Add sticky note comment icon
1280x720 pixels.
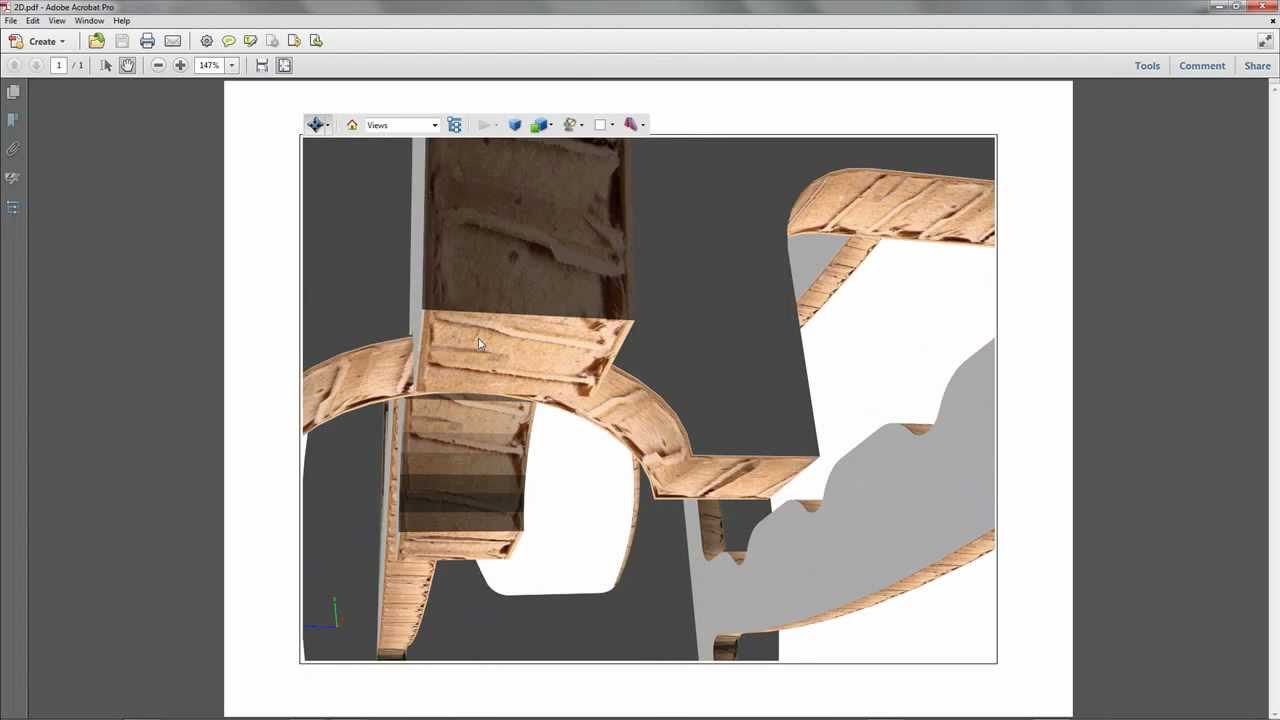229,41
